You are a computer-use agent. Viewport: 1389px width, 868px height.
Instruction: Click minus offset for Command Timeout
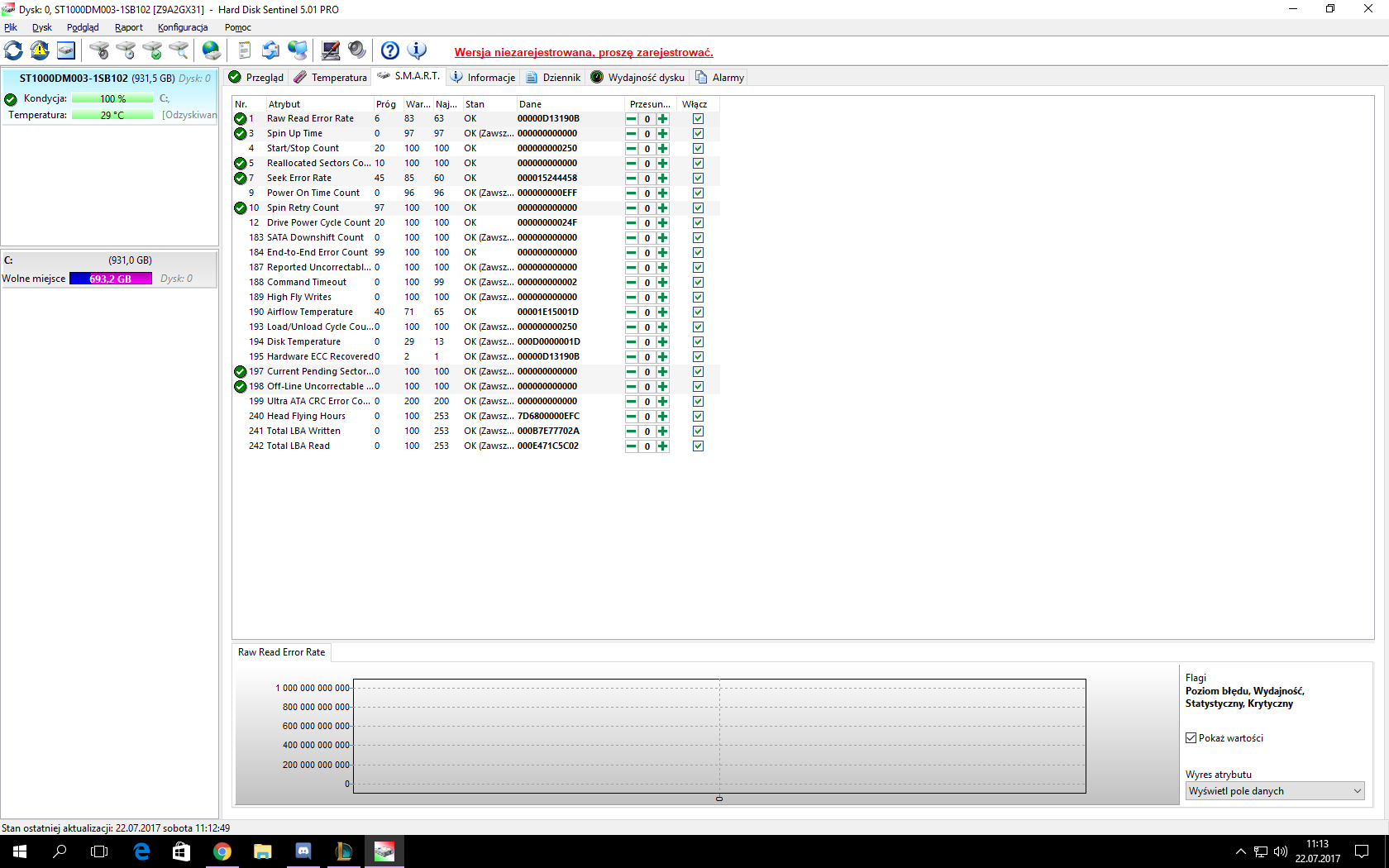click(x=632, y=283)
